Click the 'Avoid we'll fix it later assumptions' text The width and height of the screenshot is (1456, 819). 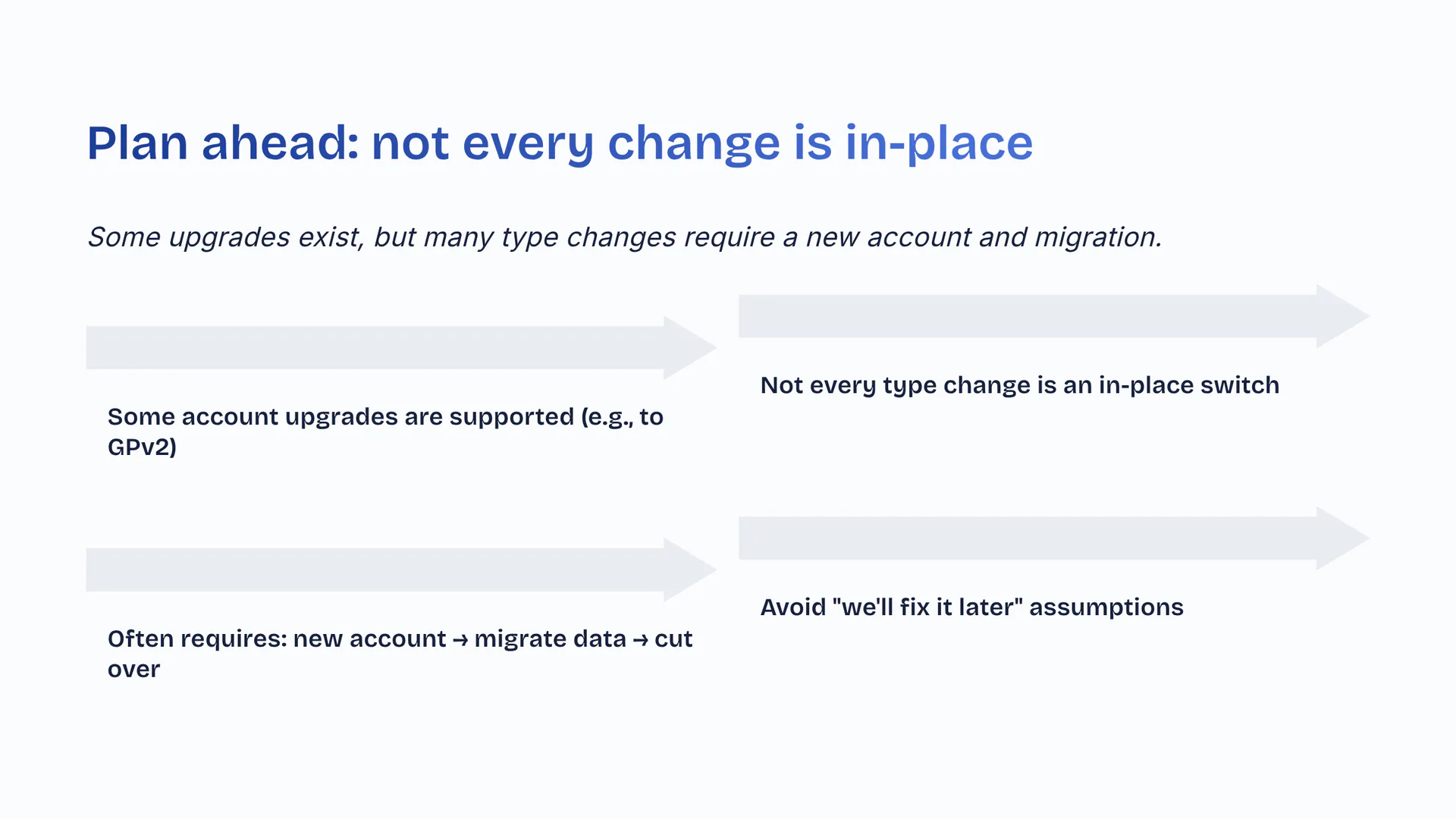click(x=971, y=607)
